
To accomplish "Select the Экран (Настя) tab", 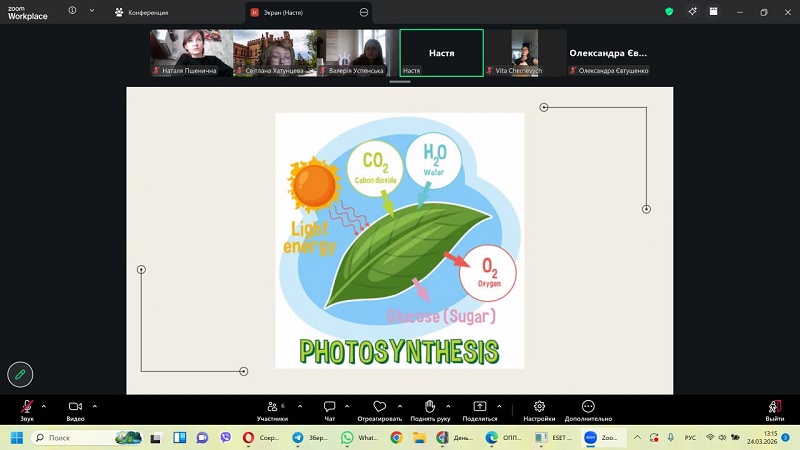I will [300, 12].
